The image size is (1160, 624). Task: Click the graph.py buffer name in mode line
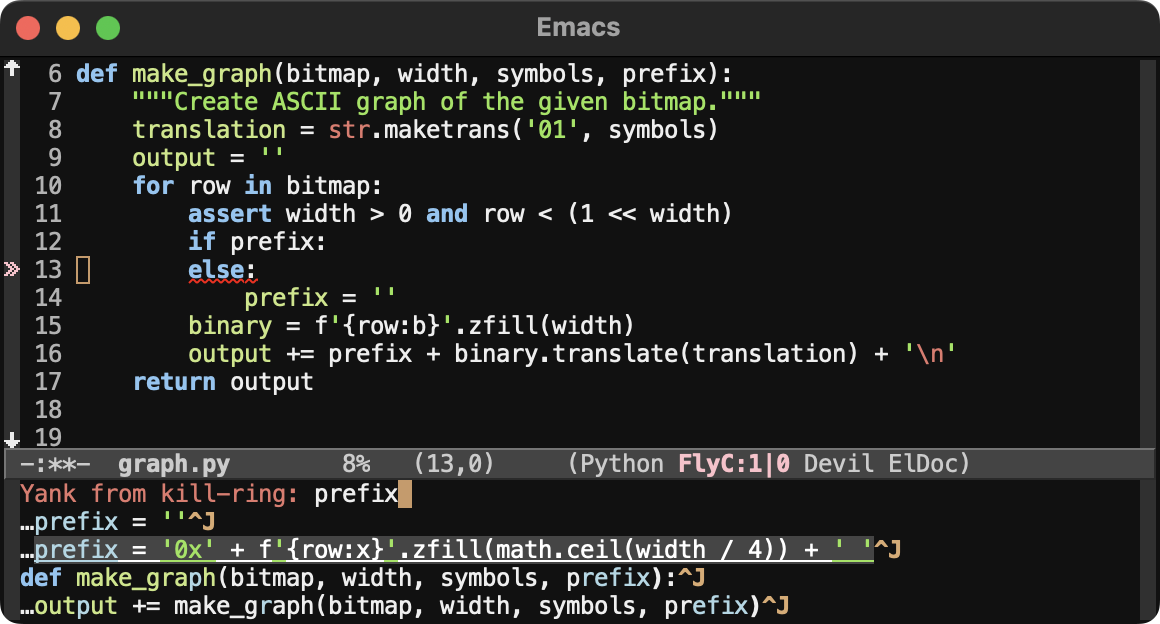click(173, 465)
